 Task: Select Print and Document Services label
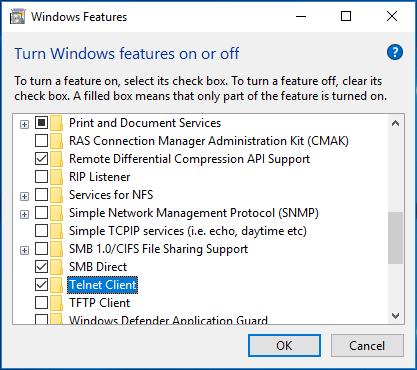(145, 123)
